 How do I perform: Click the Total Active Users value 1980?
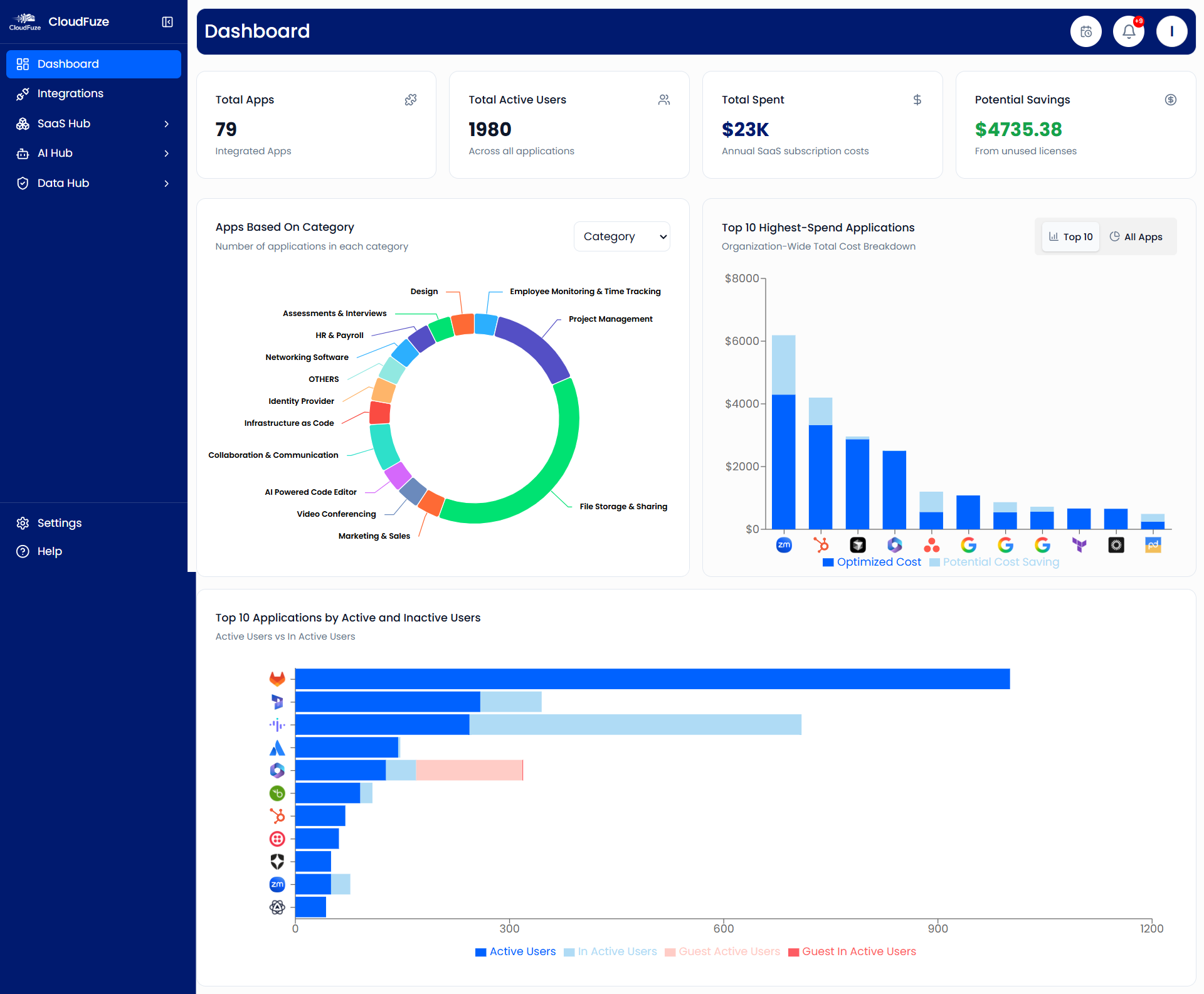490,129
